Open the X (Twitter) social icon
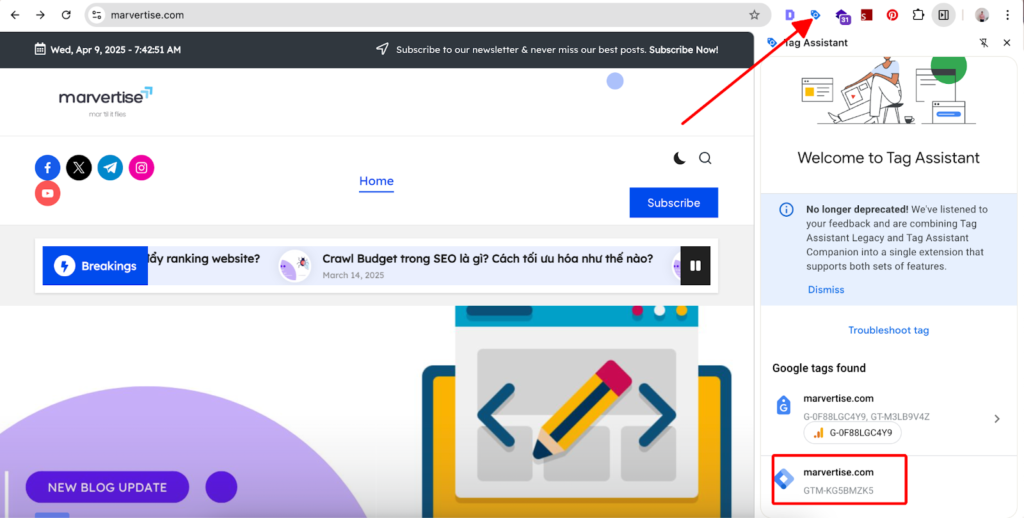Viewport: 1024px width, 518px height. coord(79,168)
